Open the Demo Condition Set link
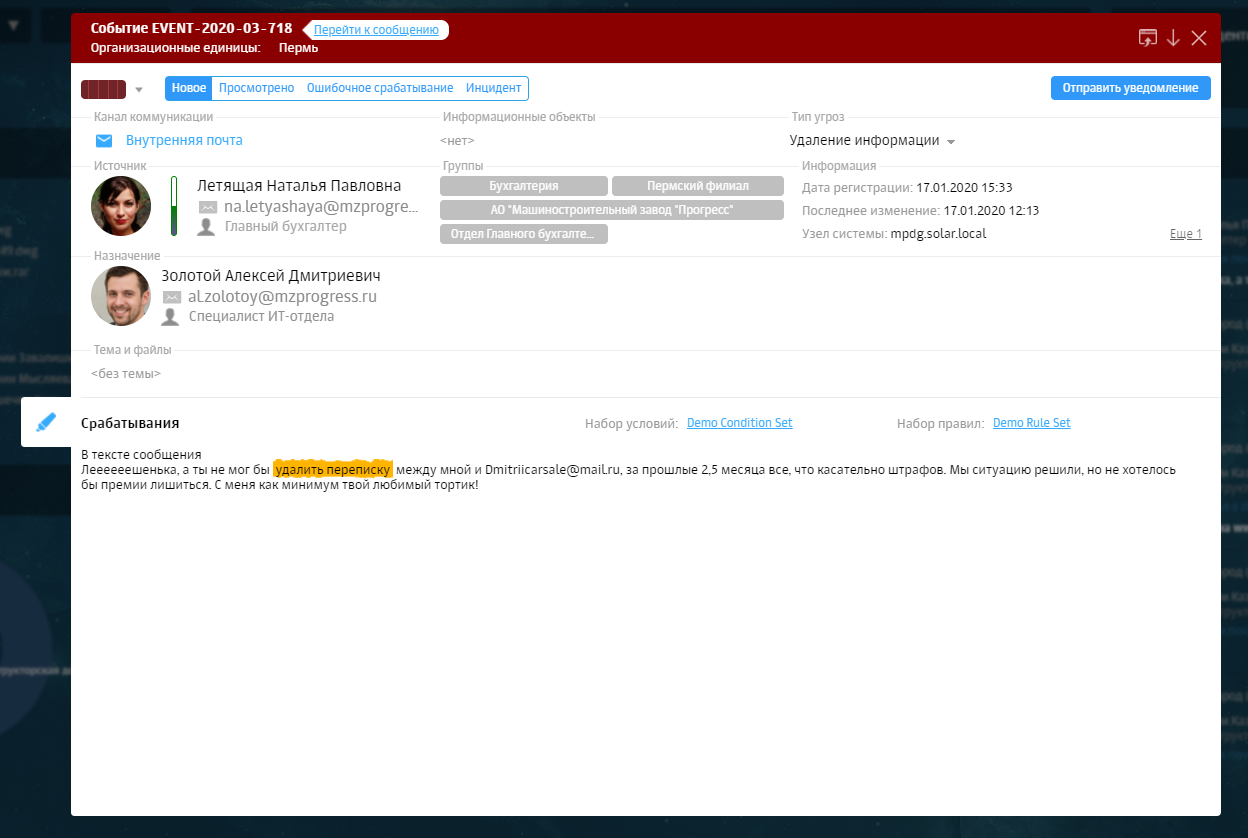Image resolution: width=1248 pixels, height=838 pixels. point(739,423)
